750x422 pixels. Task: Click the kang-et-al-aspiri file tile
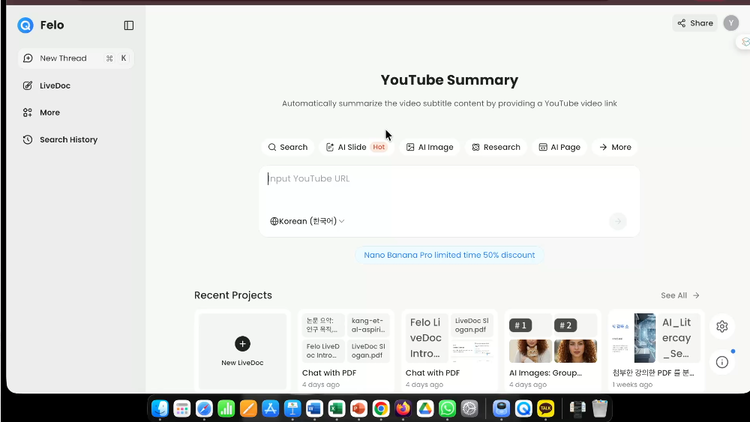click(368, 325)
